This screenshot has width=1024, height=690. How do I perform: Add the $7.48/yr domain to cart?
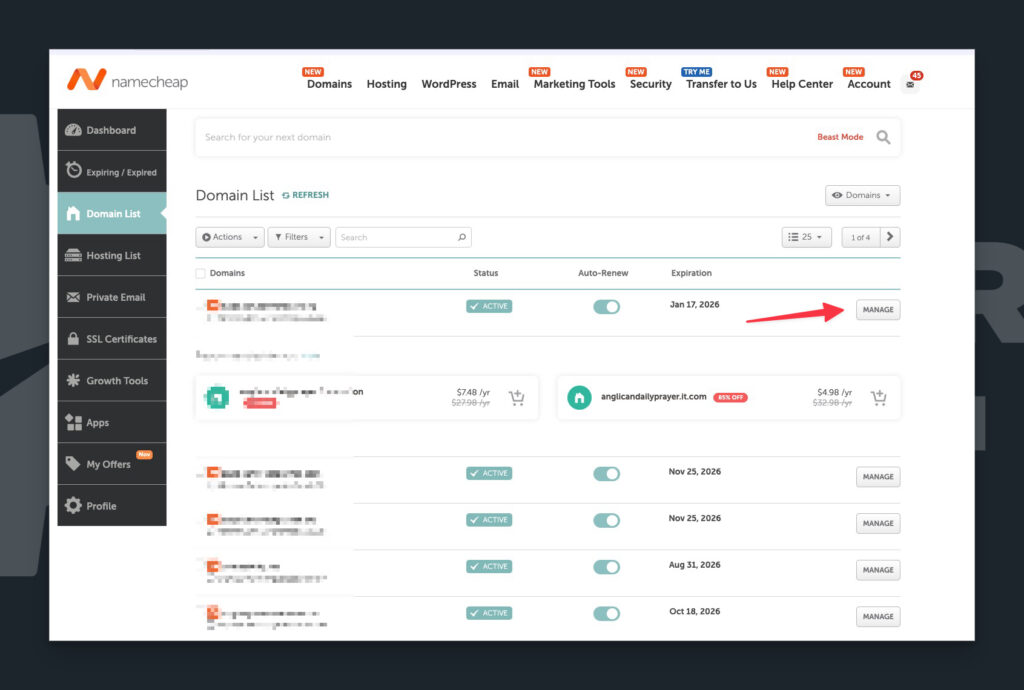pyautogui.click(x=516, y=398)
